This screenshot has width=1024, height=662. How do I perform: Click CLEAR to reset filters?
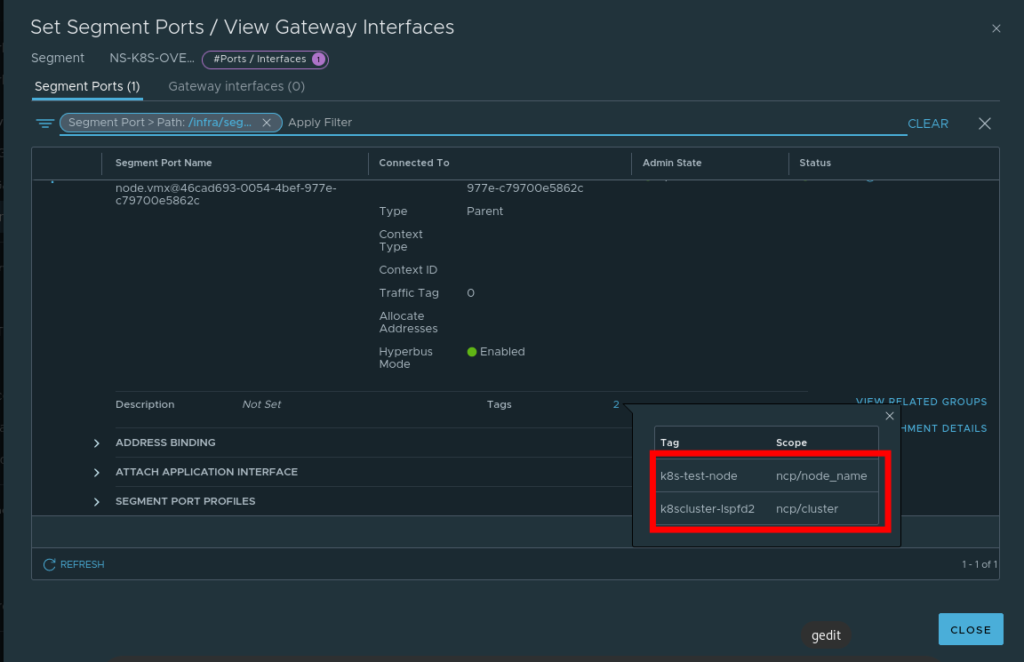click(927, 123)
